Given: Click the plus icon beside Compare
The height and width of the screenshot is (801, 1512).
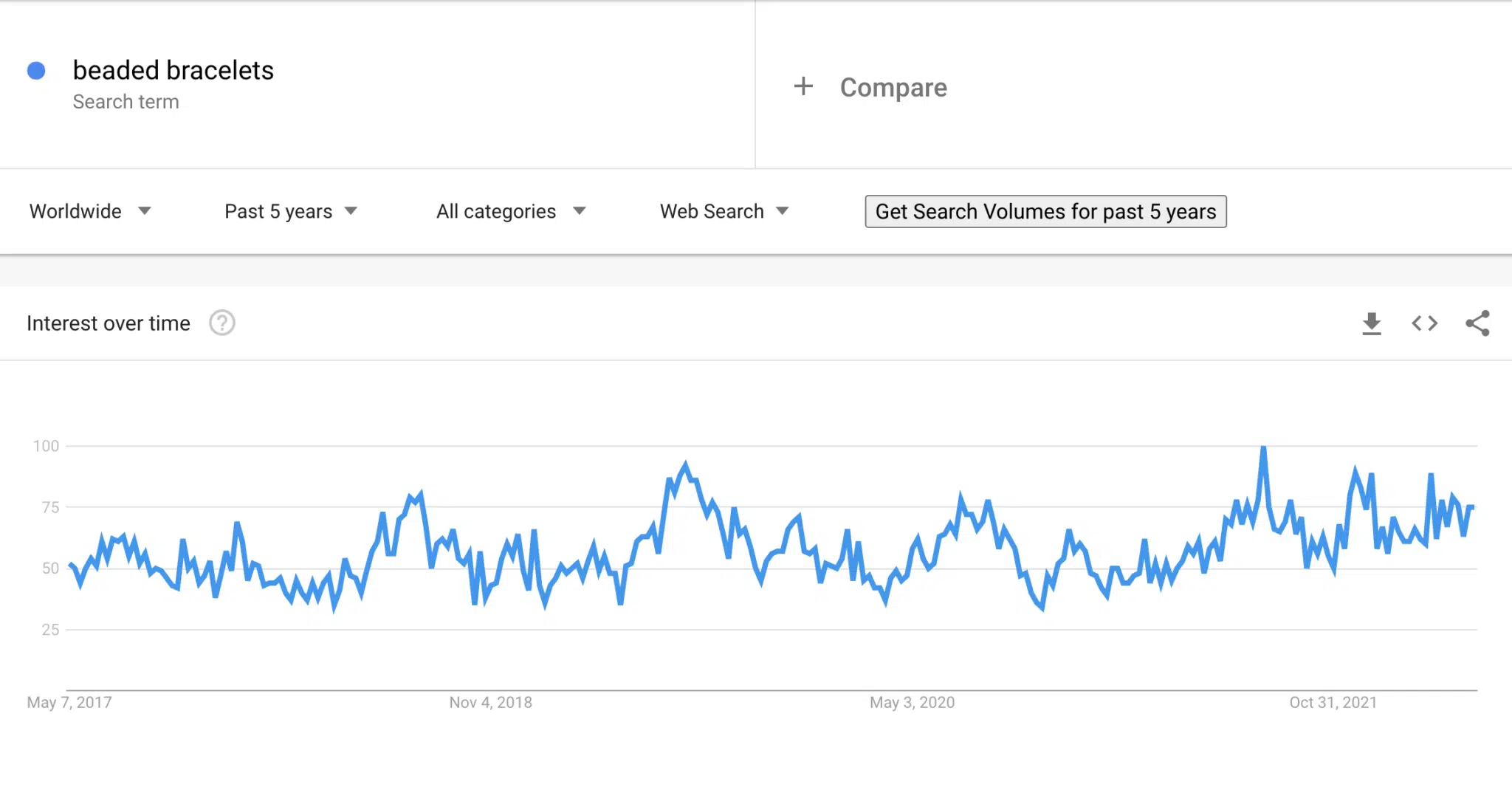Looking at the screenshot, I should 803,86.
